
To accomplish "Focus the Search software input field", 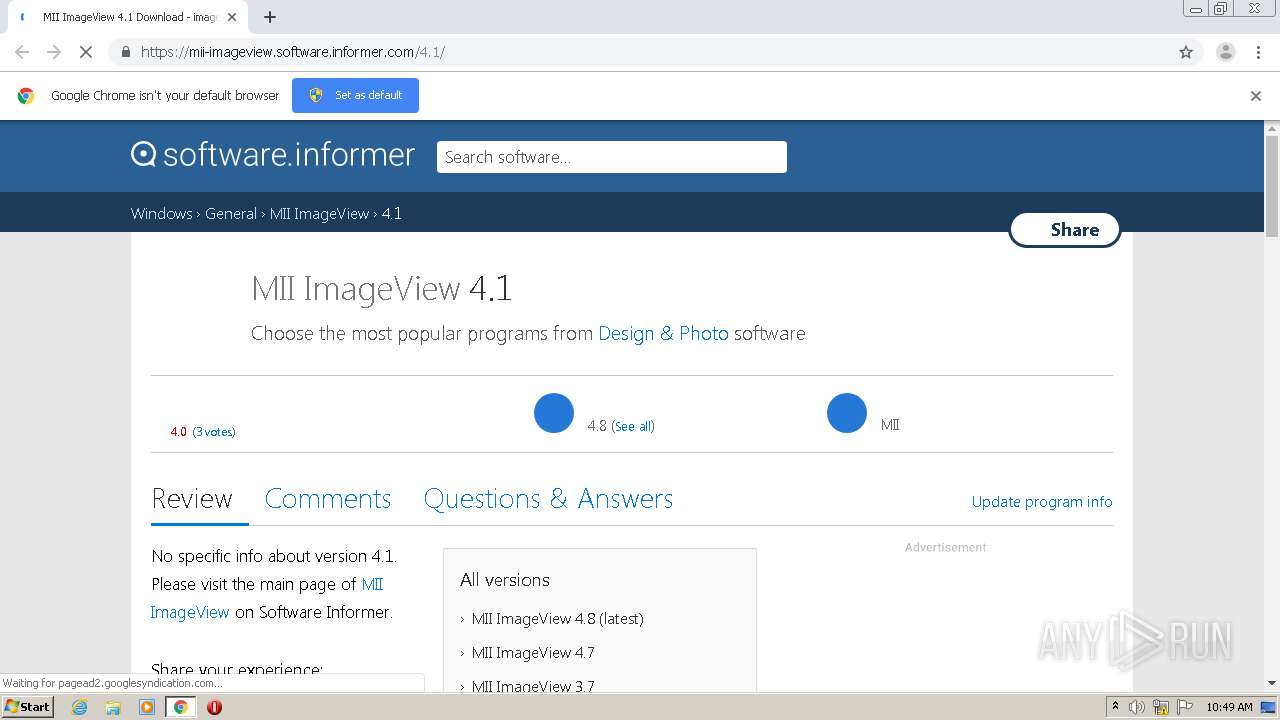I will coord(612,157).
